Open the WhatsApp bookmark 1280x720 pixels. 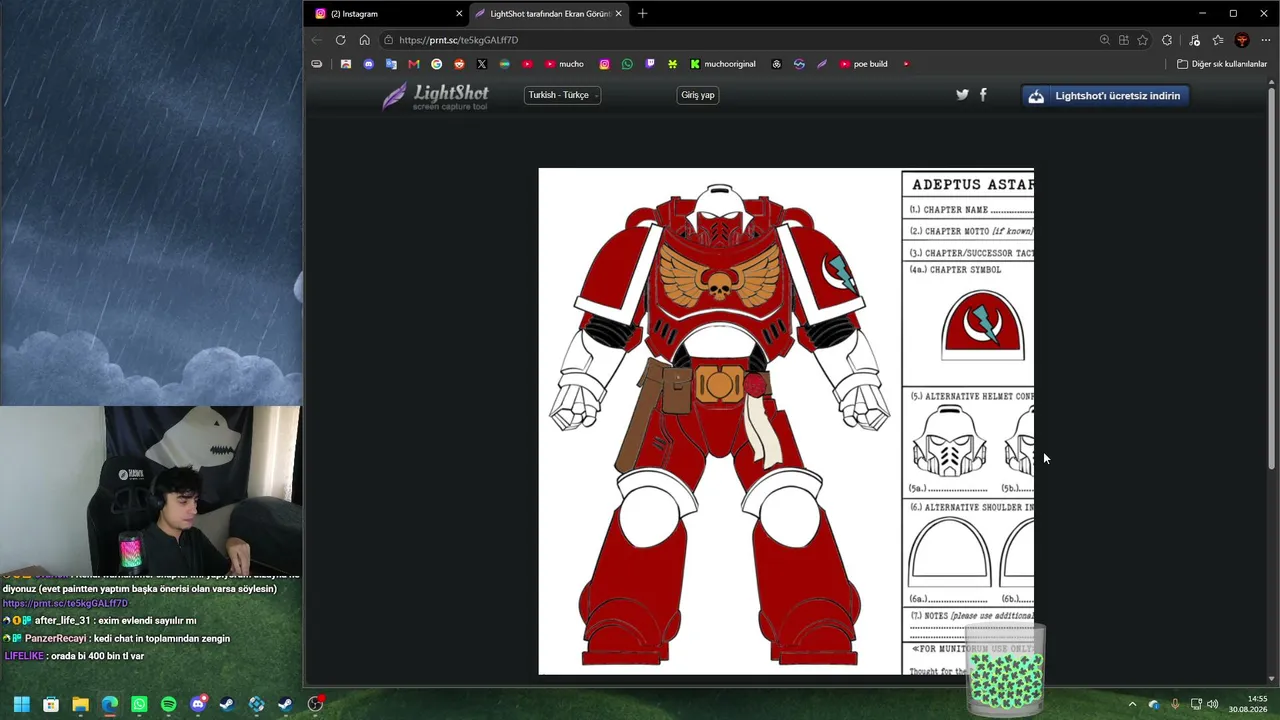pos(627,64)
